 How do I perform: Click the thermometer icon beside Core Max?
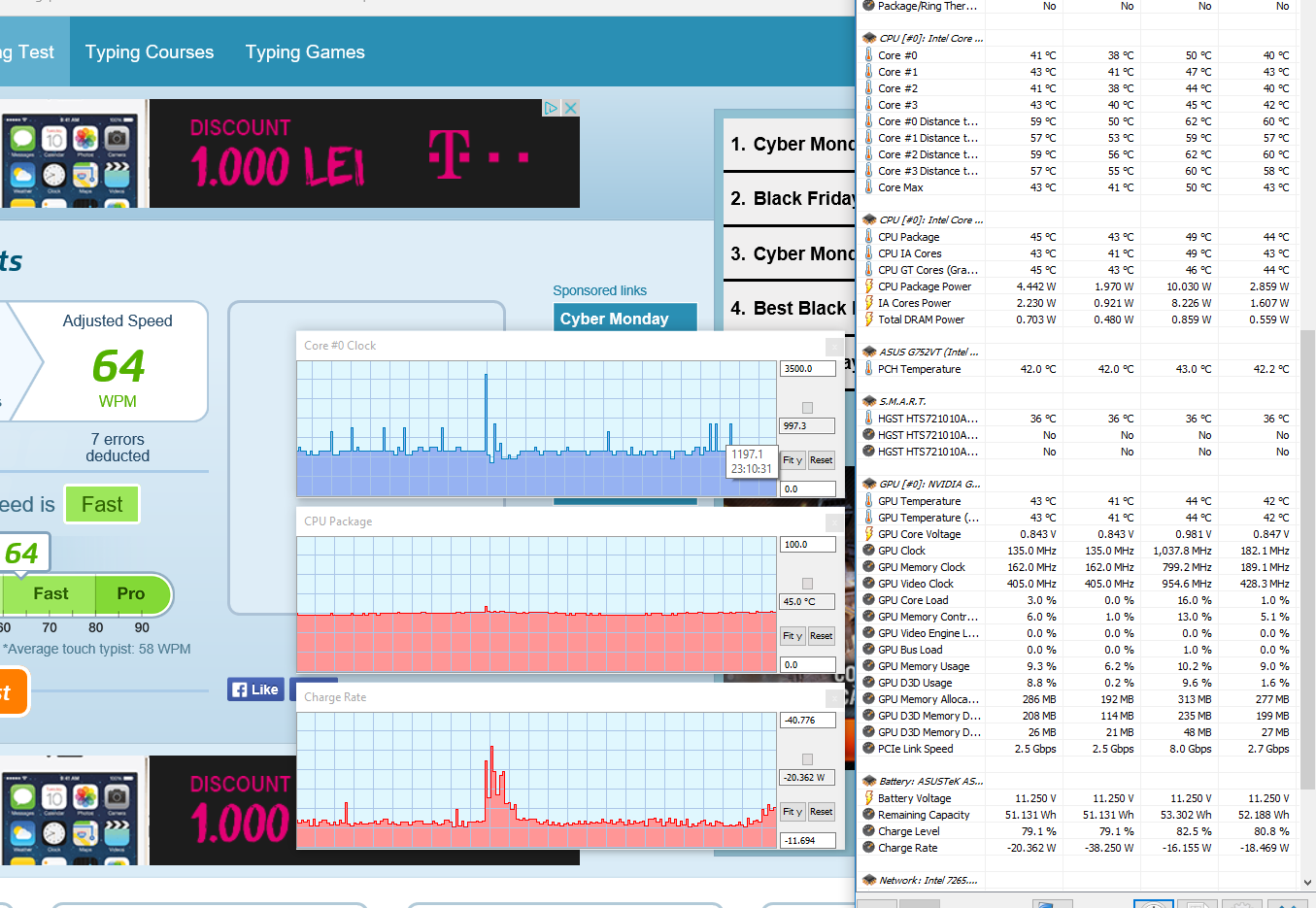click(868, 187)
